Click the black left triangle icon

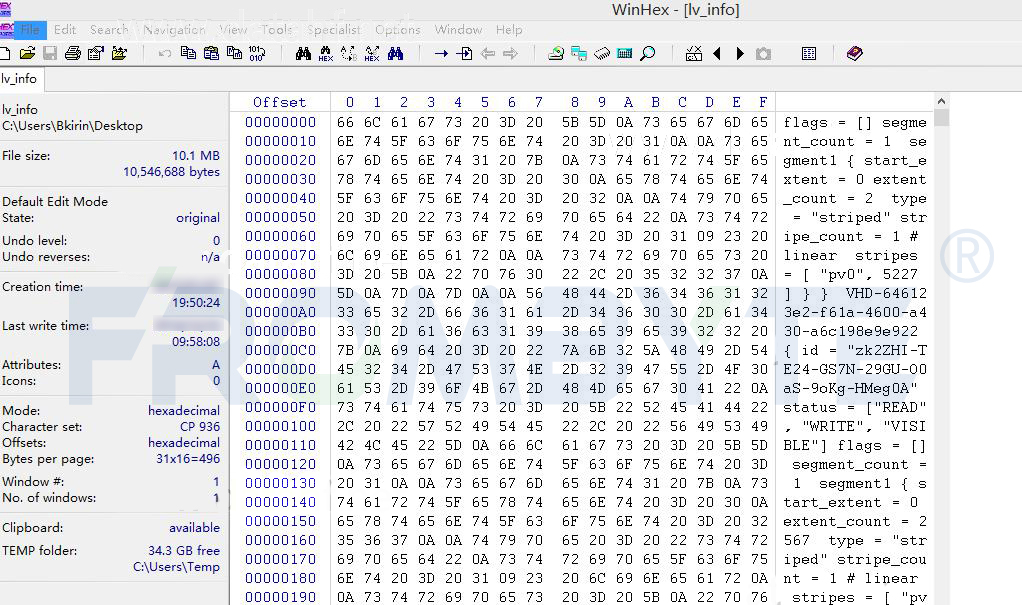[717, 53]
